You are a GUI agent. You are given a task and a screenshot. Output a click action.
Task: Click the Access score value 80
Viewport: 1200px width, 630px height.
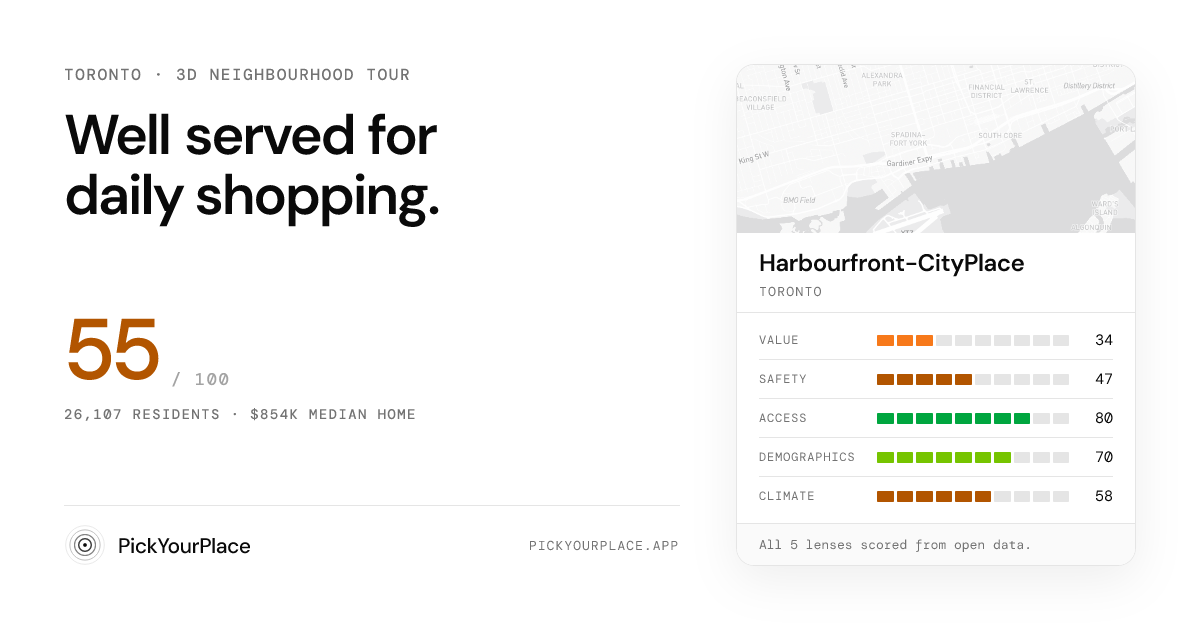click(1104, 418)
